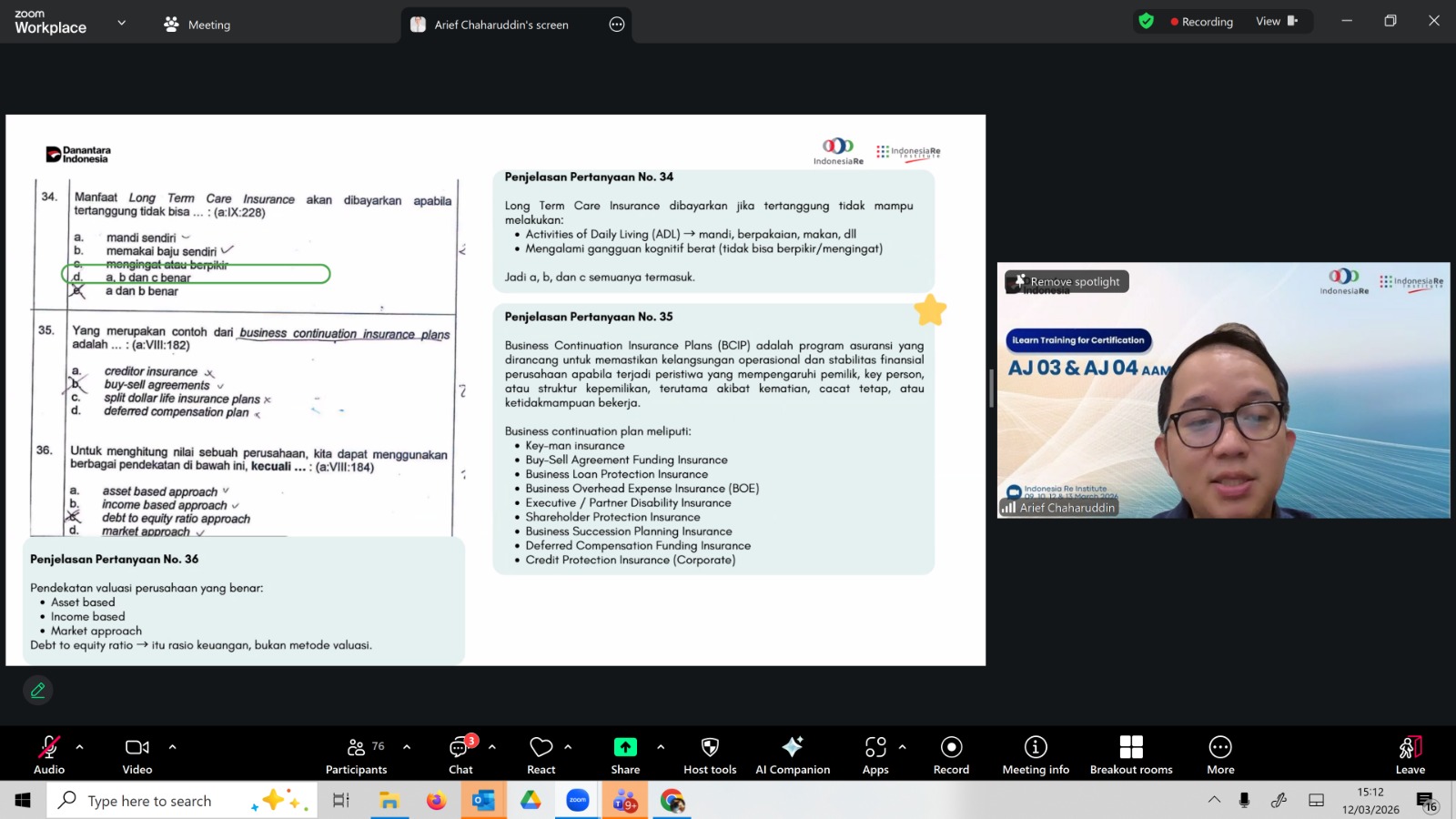
Task: Open Breakout rooms
Action: (x=1131, y=754)
